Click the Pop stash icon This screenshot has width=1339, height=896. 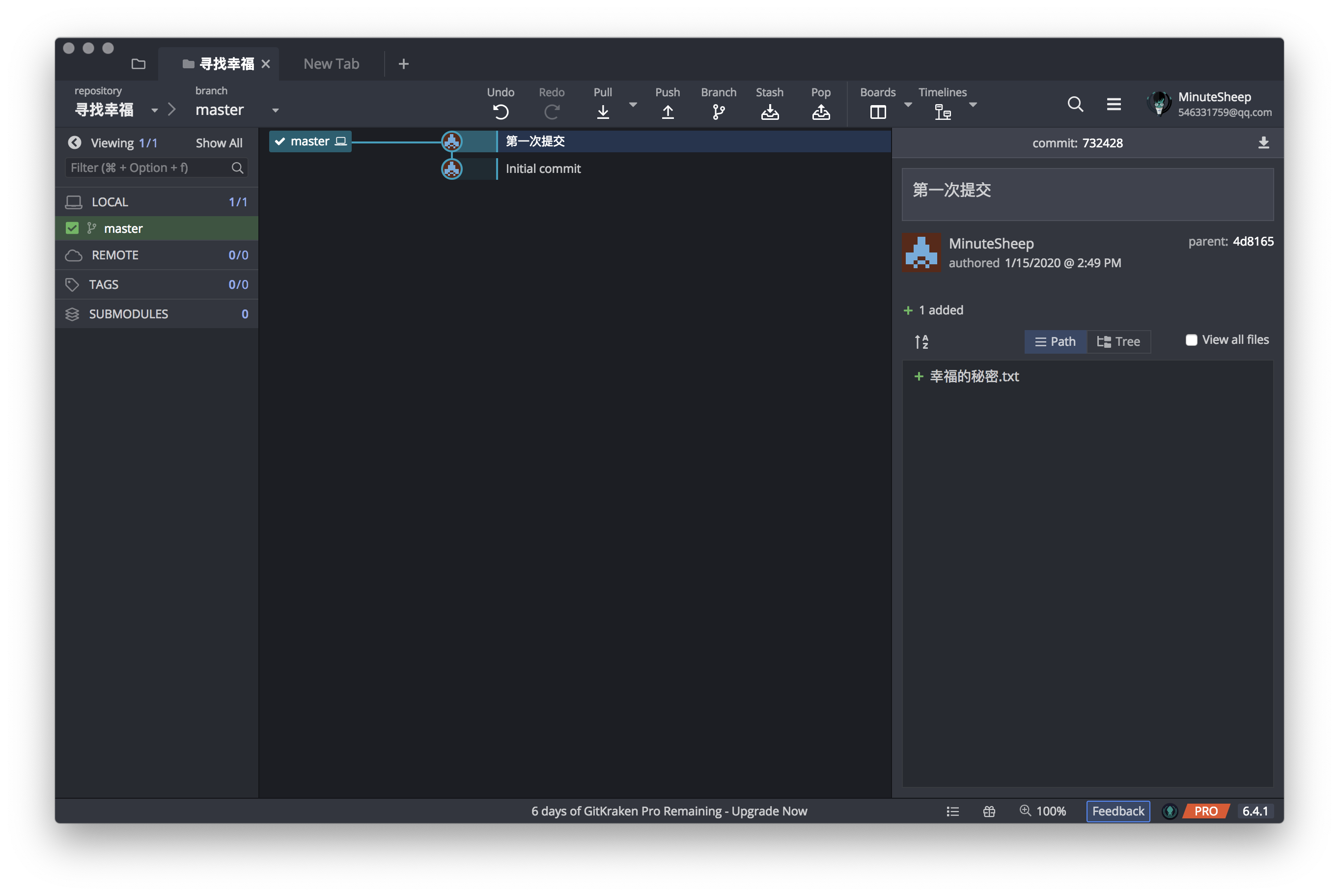coord(820,112)
